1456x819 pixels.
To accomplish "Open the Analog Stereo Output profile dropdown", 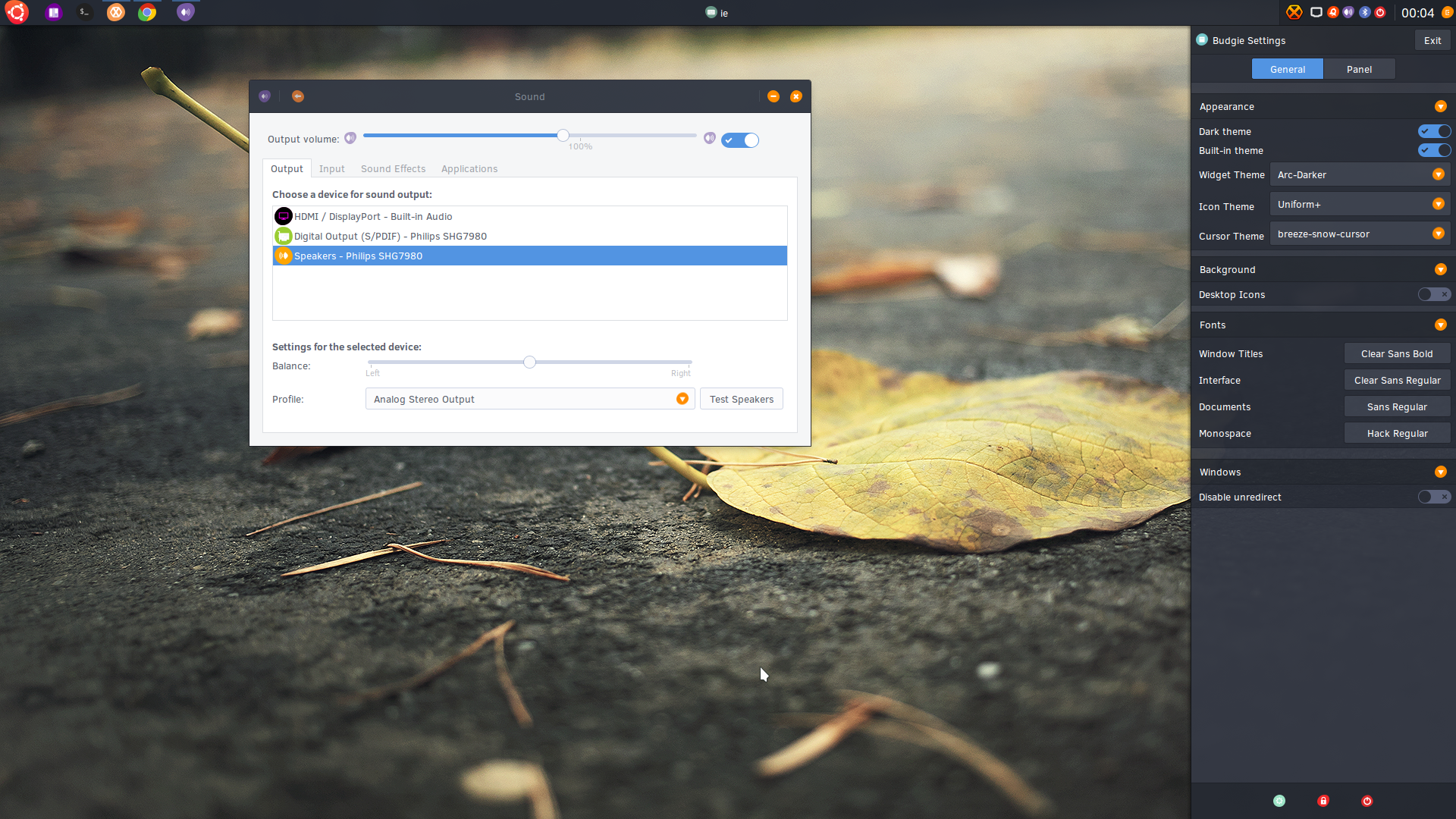I will click(x=530, y=399).
